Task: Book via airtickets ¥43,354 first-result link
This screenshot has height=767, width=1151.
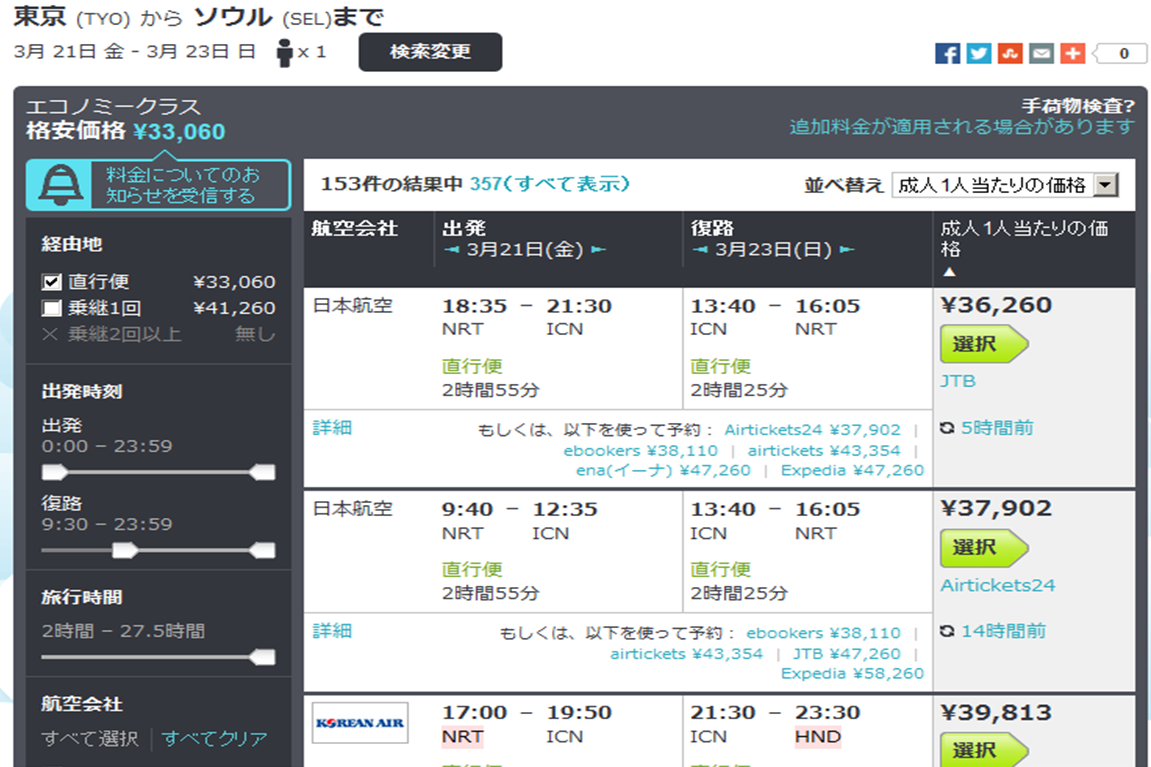Action: pos(824,451)
